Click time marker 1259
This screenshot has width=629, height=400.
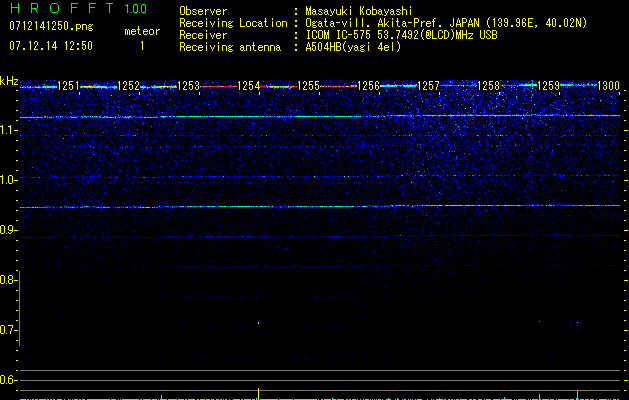click(x=548, y=86)
